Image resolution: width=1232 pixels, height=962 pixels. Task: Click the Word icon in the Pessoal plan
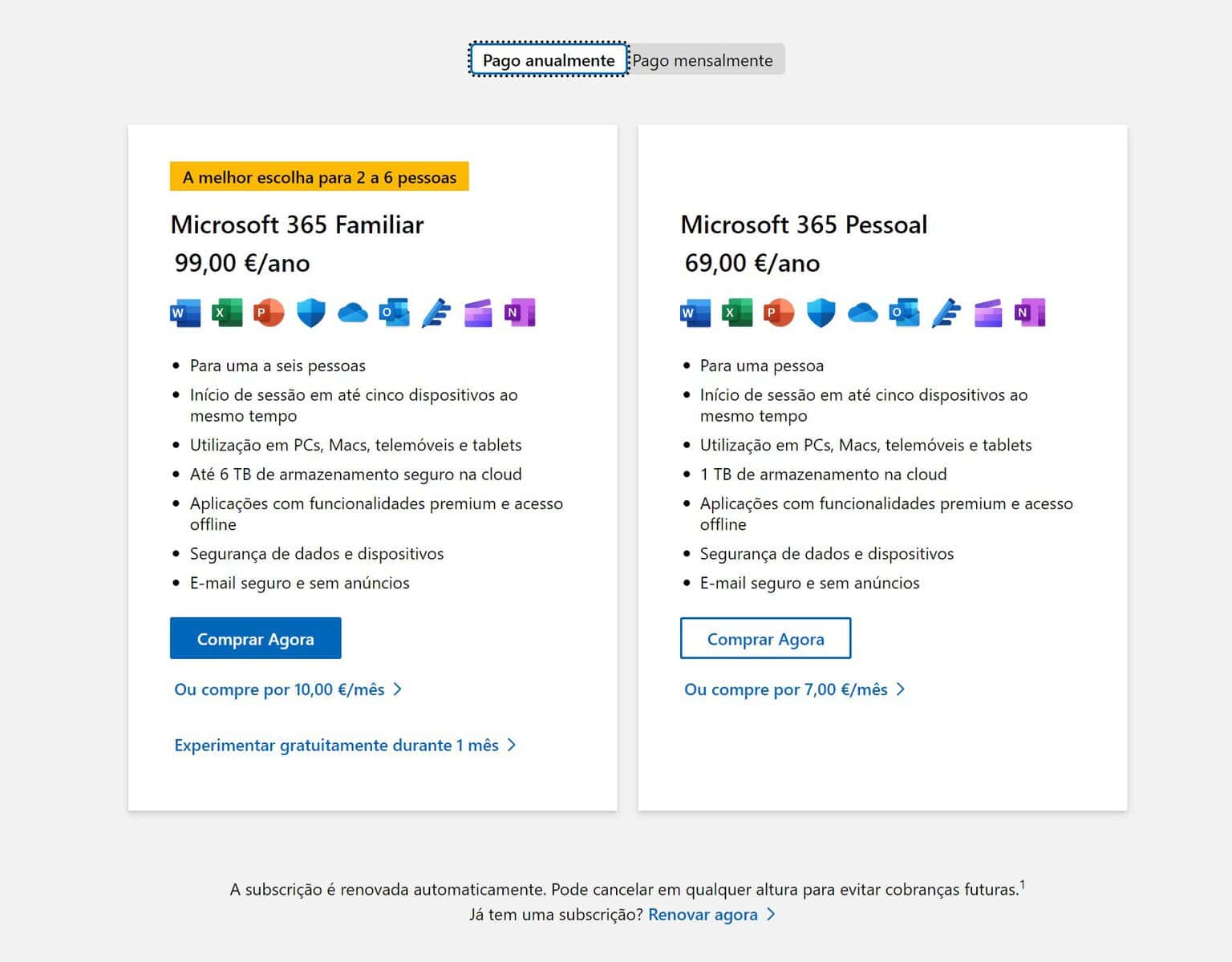695,313
